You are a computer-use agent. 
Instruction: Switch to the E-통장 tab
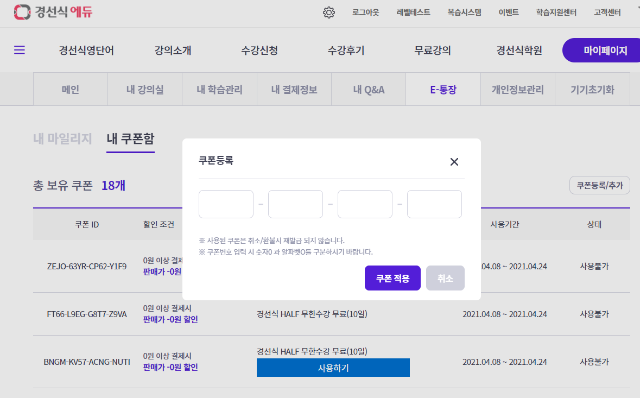point(443,89)
